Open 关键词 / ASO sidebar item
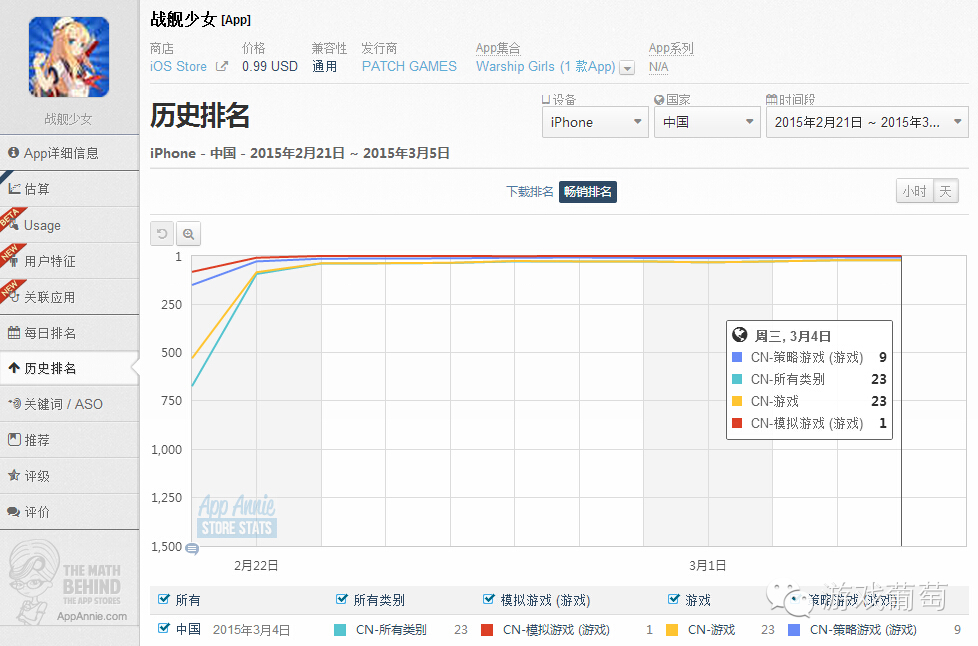This screenshot has height=646, width=978. [x=69, y=404]
